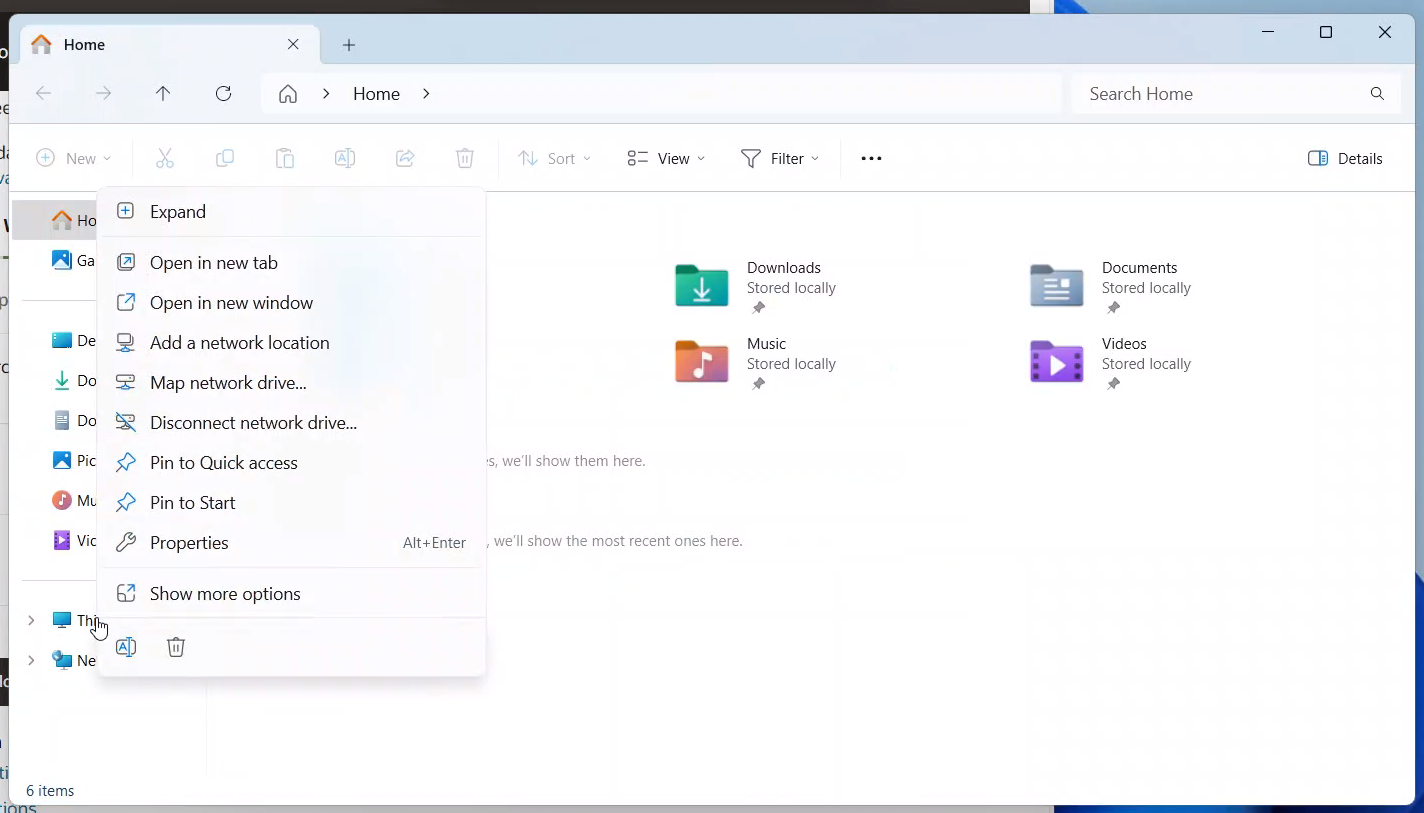Click the Documents name label
This screenshot has width=1424, height=813.
1139,267
